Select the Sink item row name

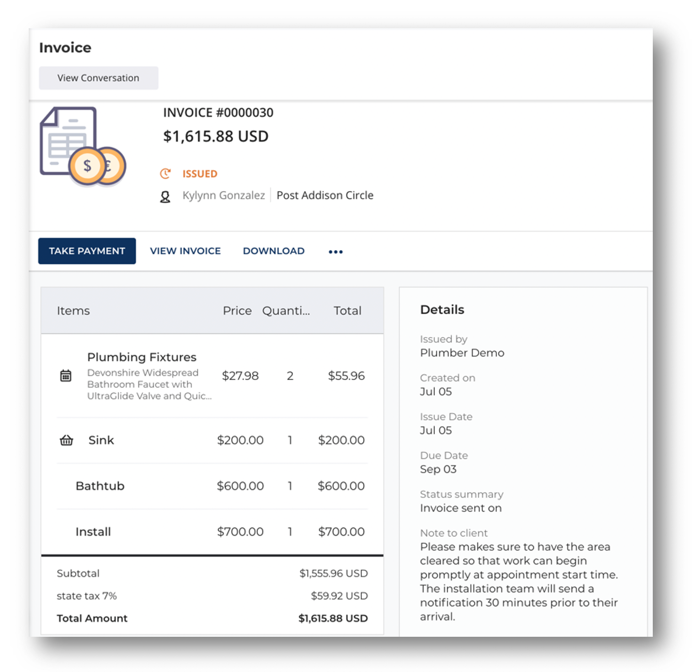(101, 440)
